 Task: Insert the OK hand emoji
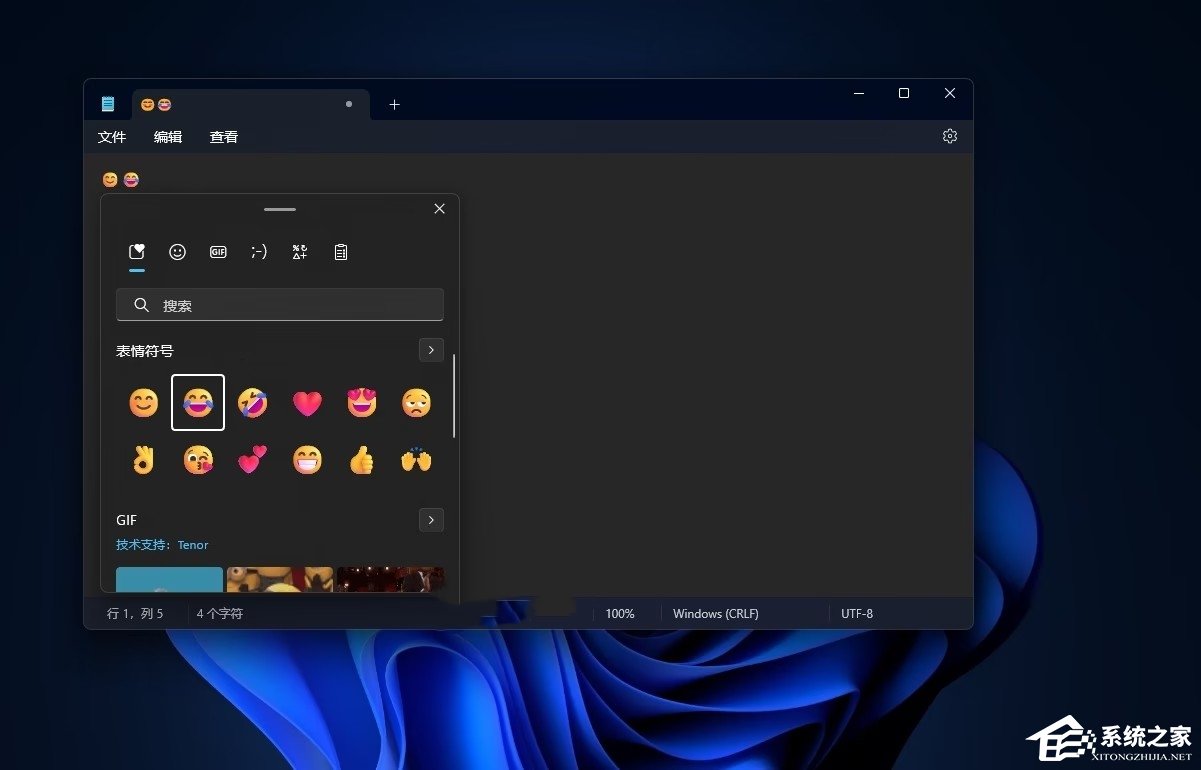pyautogui.click(x=144, y=460)
